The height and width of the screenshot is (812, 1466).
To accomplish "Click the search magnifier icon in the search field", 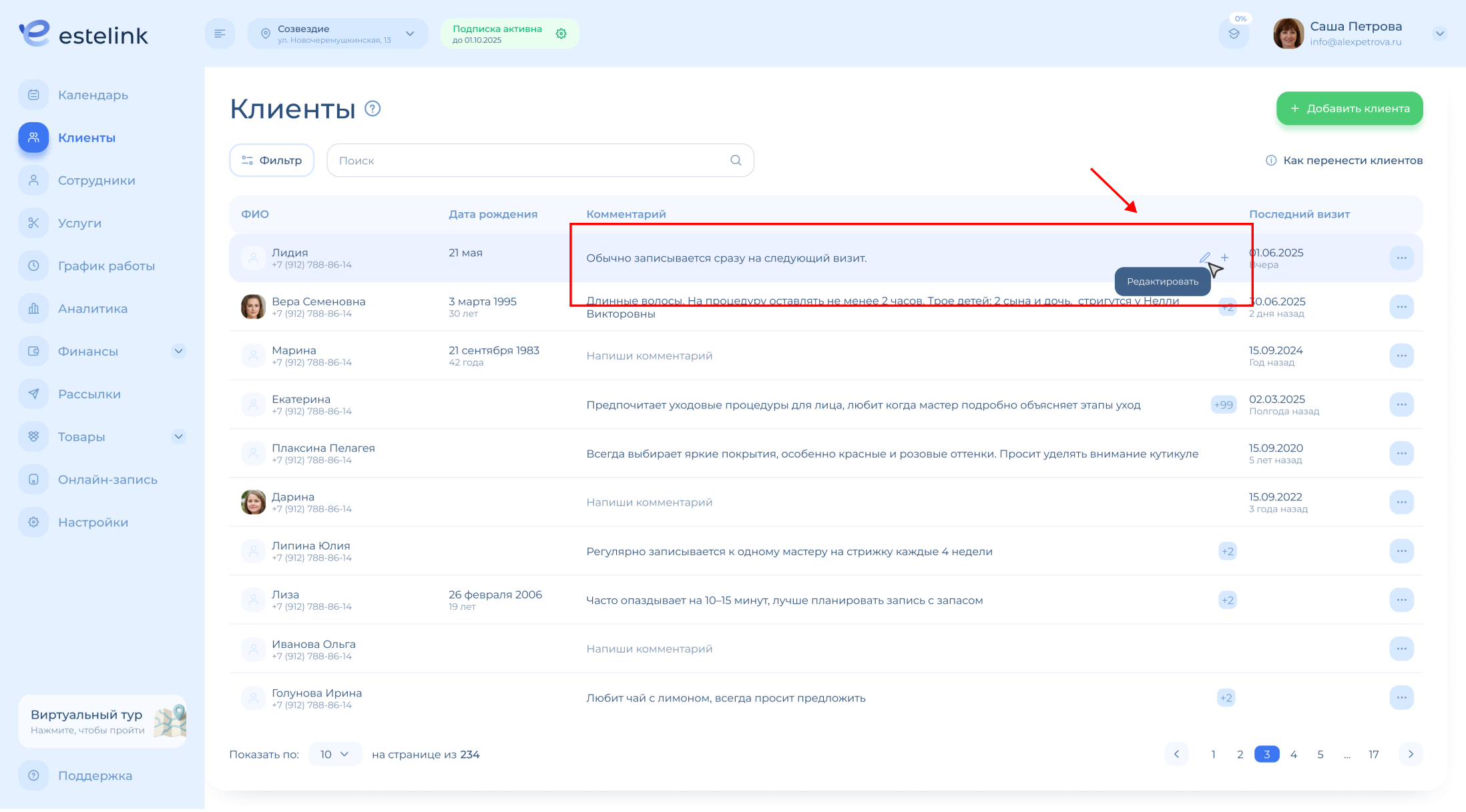I will coord(736,160).
